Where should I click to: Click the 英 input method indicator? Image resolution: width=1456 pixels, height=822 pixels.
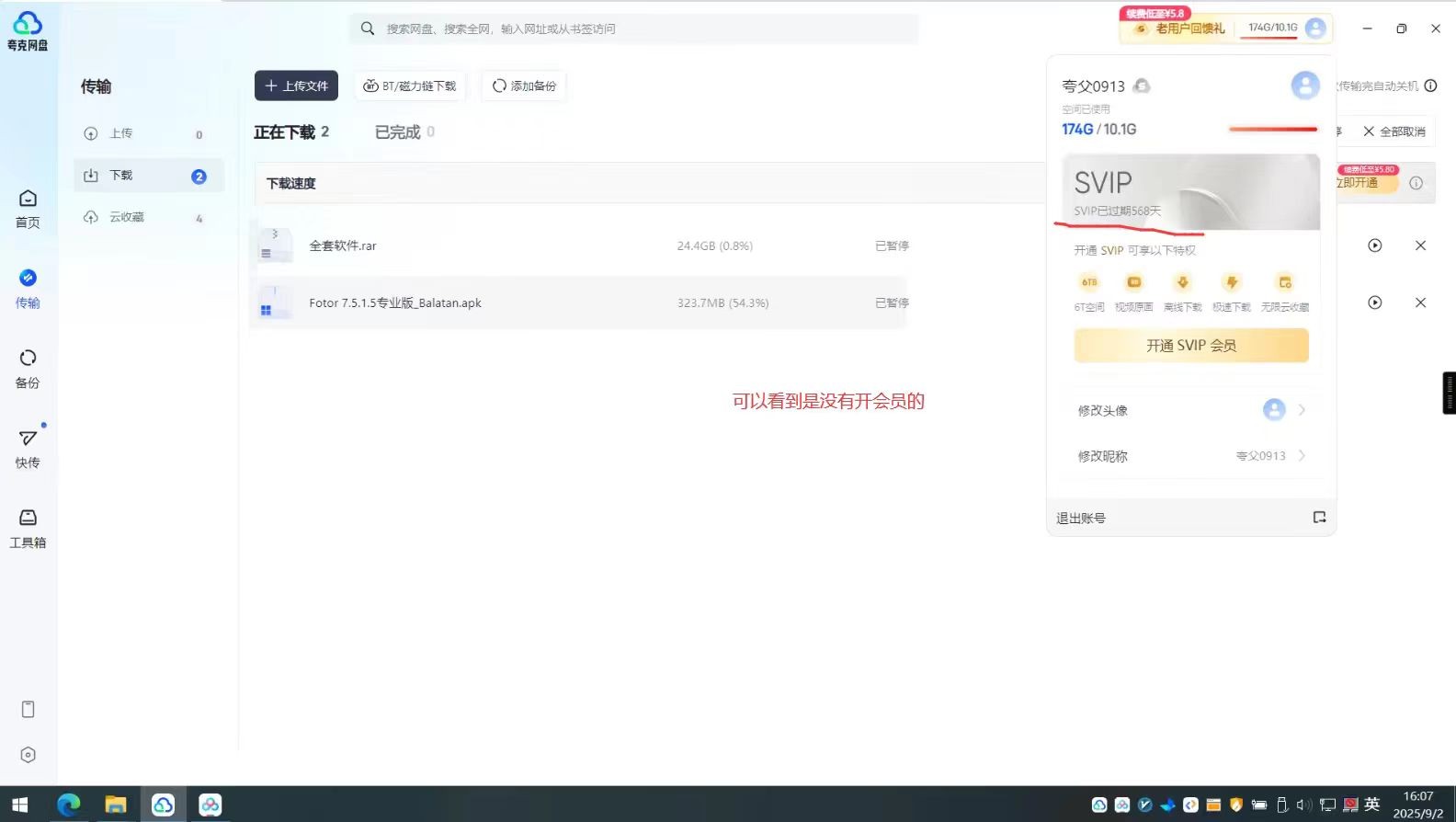click(x=1372, y=805)
